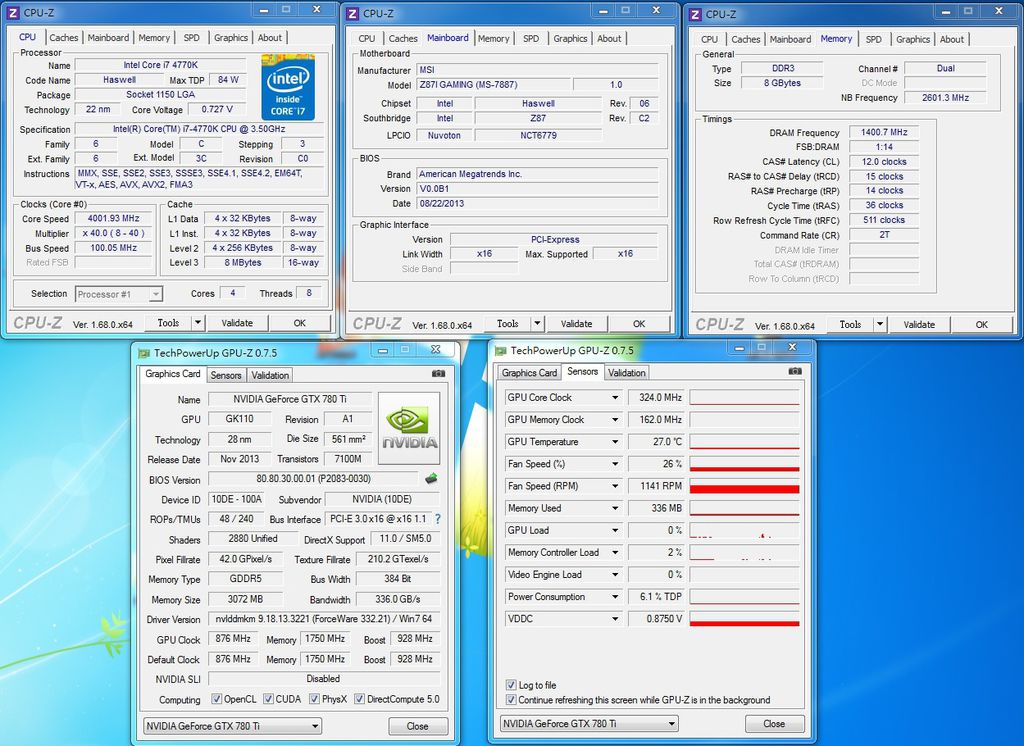Select Memory tab in middle CPU-Z window
This screenshot has width=1024, height=746.
click(493, 39)
